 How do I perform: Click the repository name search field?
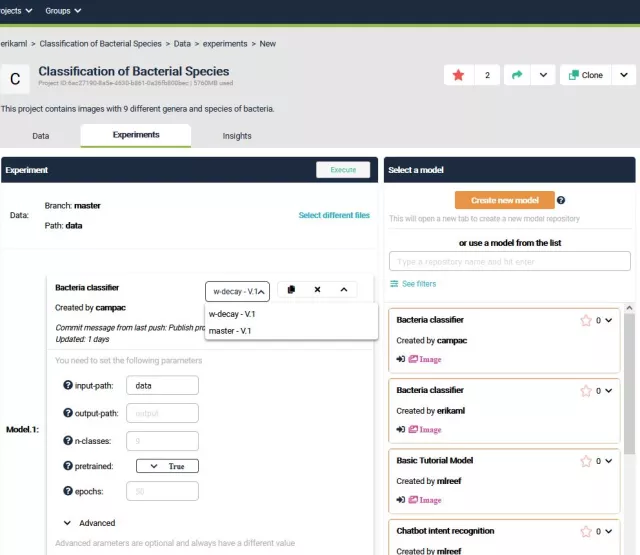click(508, 261)
